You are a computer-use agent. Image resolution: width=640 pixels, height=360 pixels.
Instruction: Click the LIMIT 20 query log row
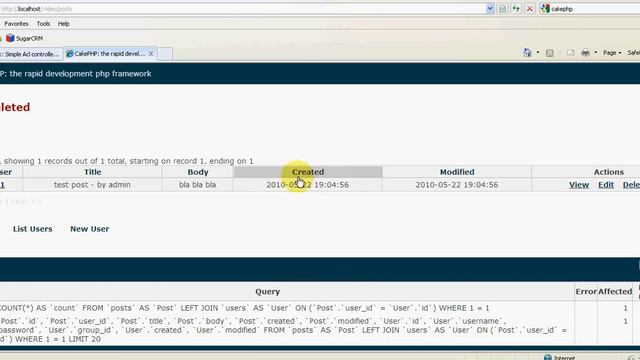pos(284,330)
